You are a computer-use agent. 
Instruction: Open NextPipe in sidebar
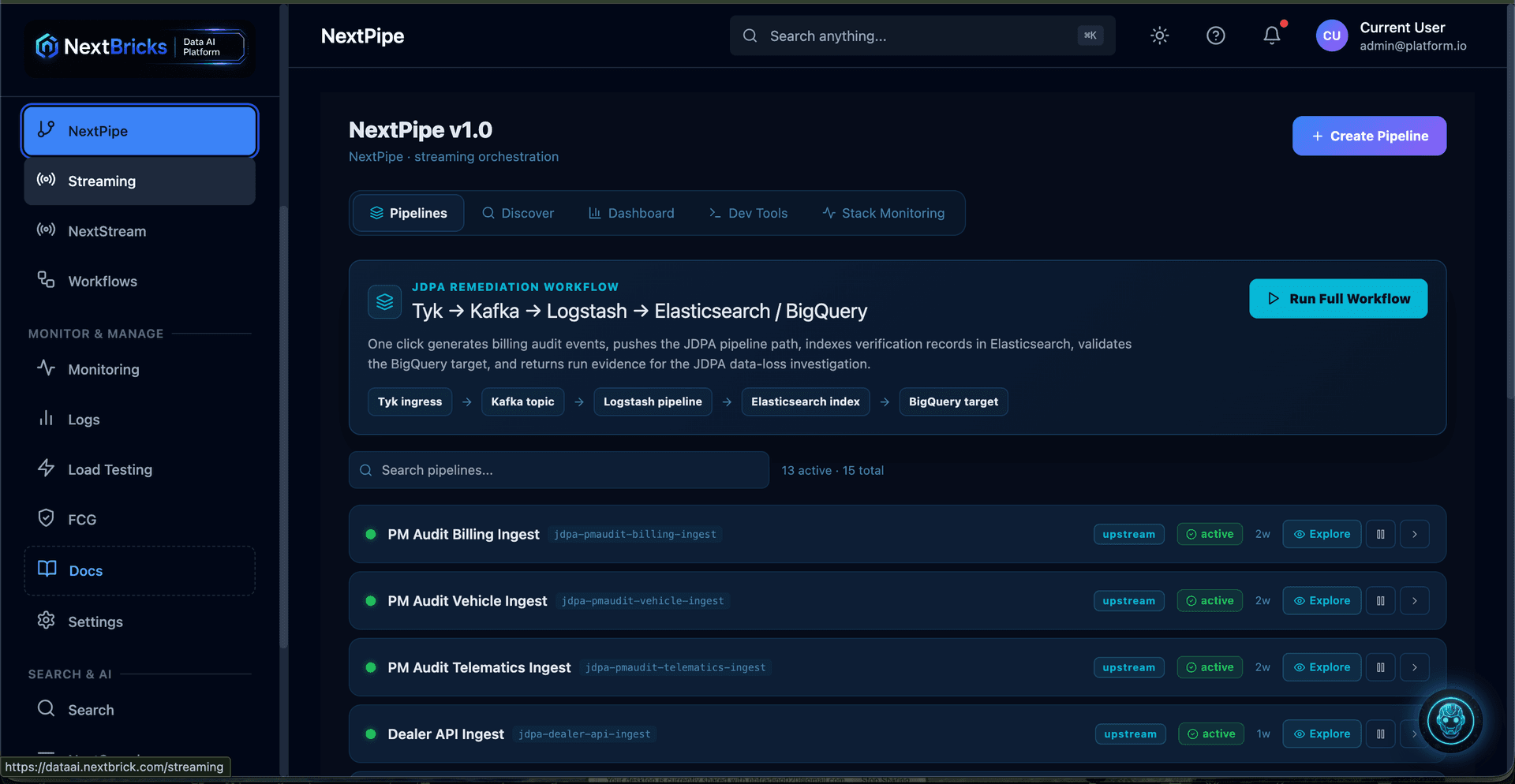coord(140,131)
